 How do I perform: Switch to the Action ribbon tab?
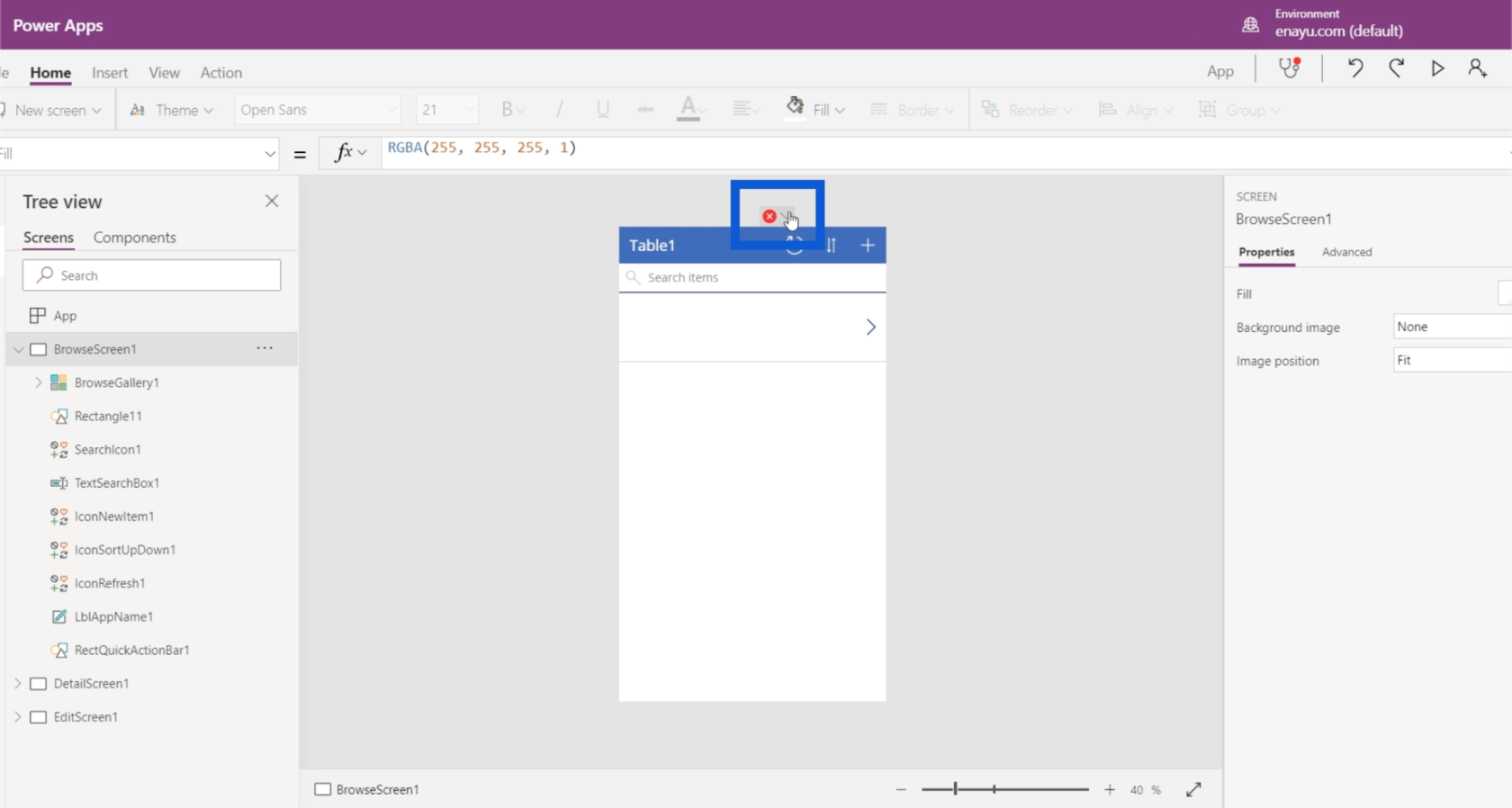(x=220, y=73)
